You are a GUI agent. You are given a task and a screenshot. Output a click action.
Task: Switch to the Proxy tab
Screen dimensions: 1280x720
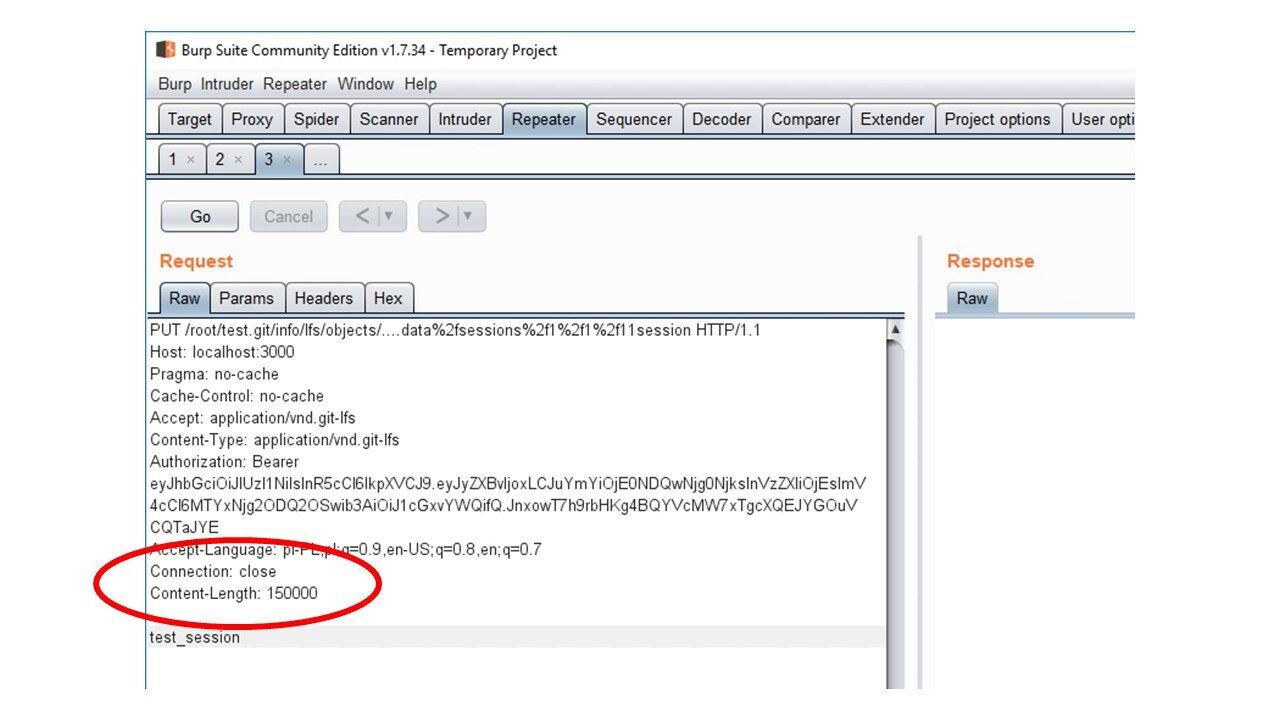(252, 119)
